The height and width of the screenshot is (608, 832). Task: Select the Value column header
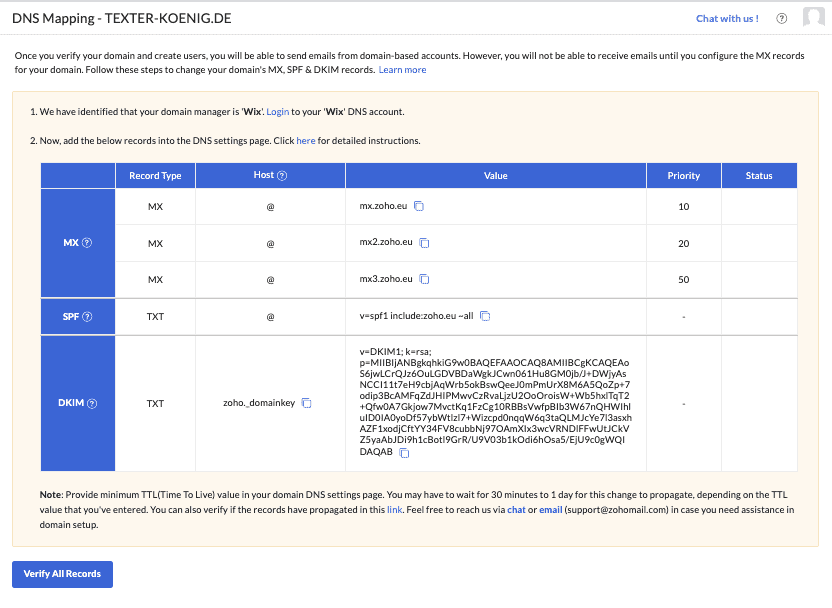pyautogui.click(x=496, y=176)
